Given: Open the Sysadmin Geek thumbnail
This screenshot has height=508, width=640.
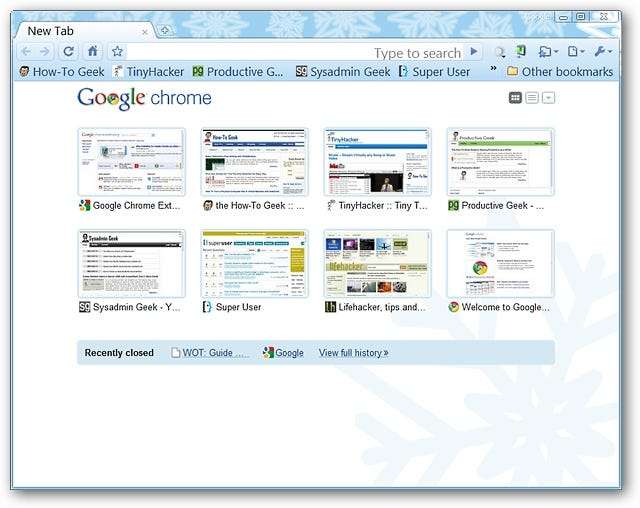Looking at the screenshot, I should [x=131, y=264].
